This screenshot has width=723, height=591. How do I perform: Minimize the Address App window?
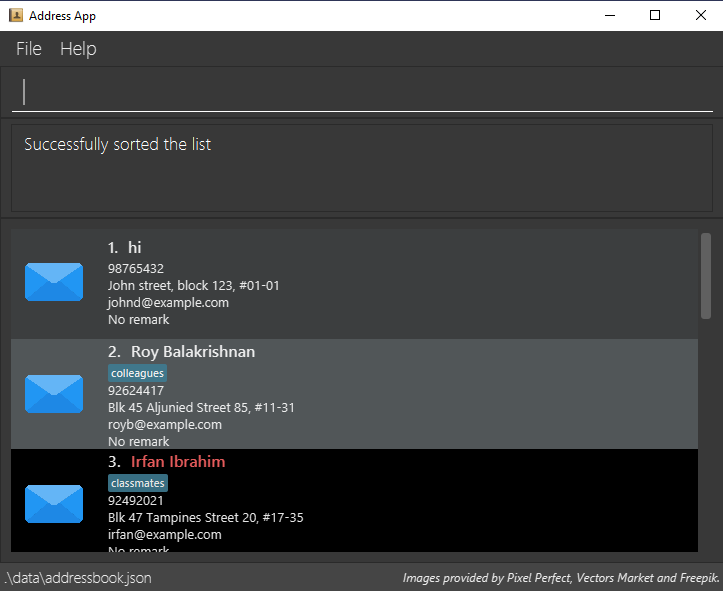click(610, 15)
